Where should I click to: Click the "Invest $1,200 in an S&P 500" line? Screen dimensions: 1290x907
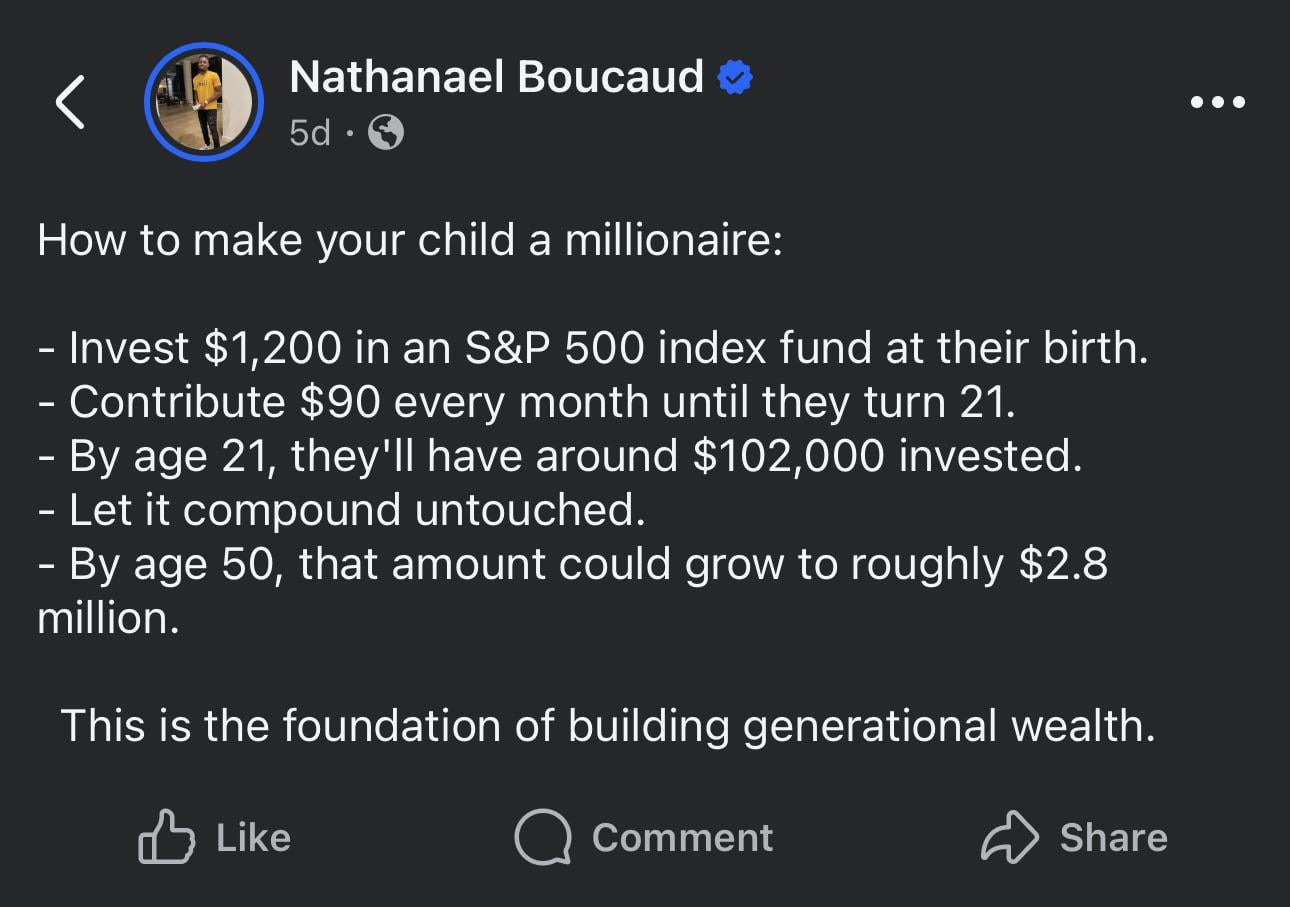[593, 348]
